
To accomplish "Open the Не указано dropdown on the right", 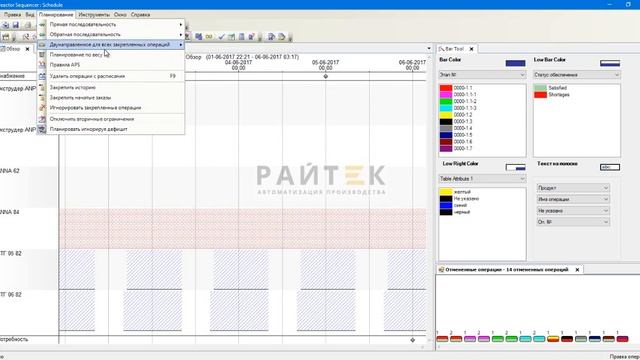I will click(x=573, y=211).
